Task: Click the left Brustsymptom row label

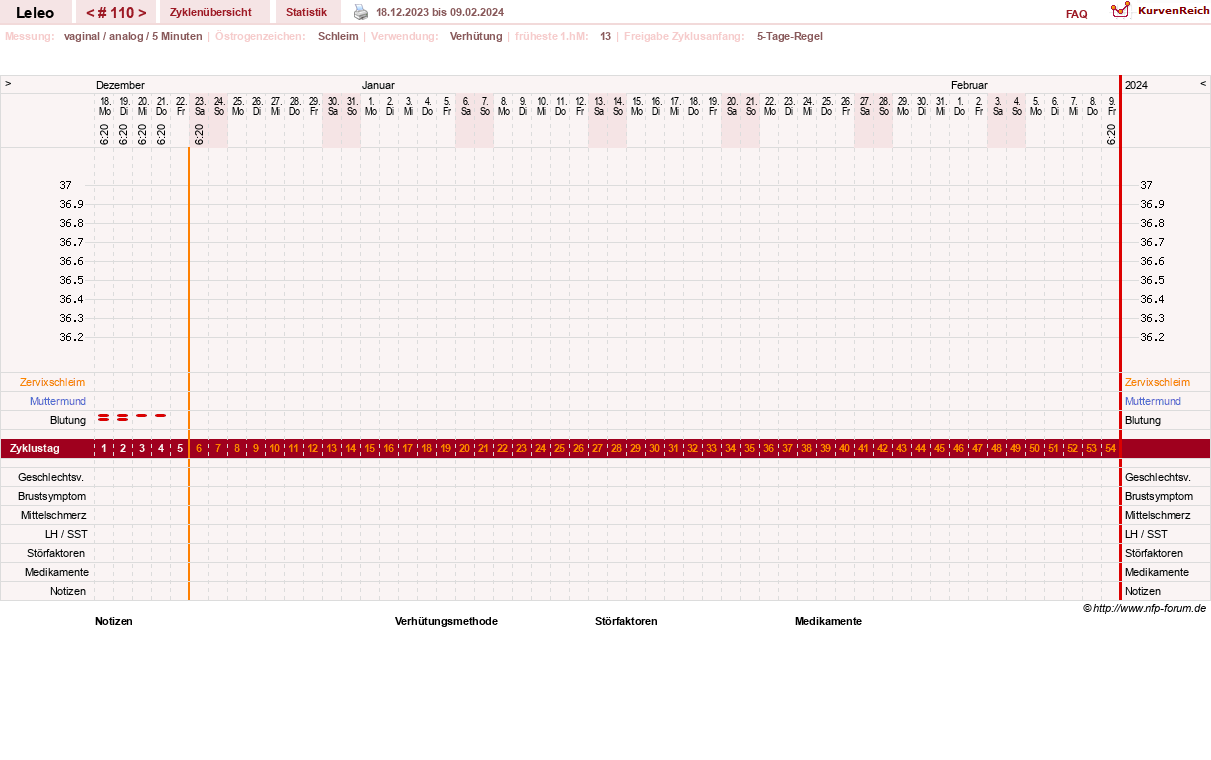Action: click(x=51, y=496)
